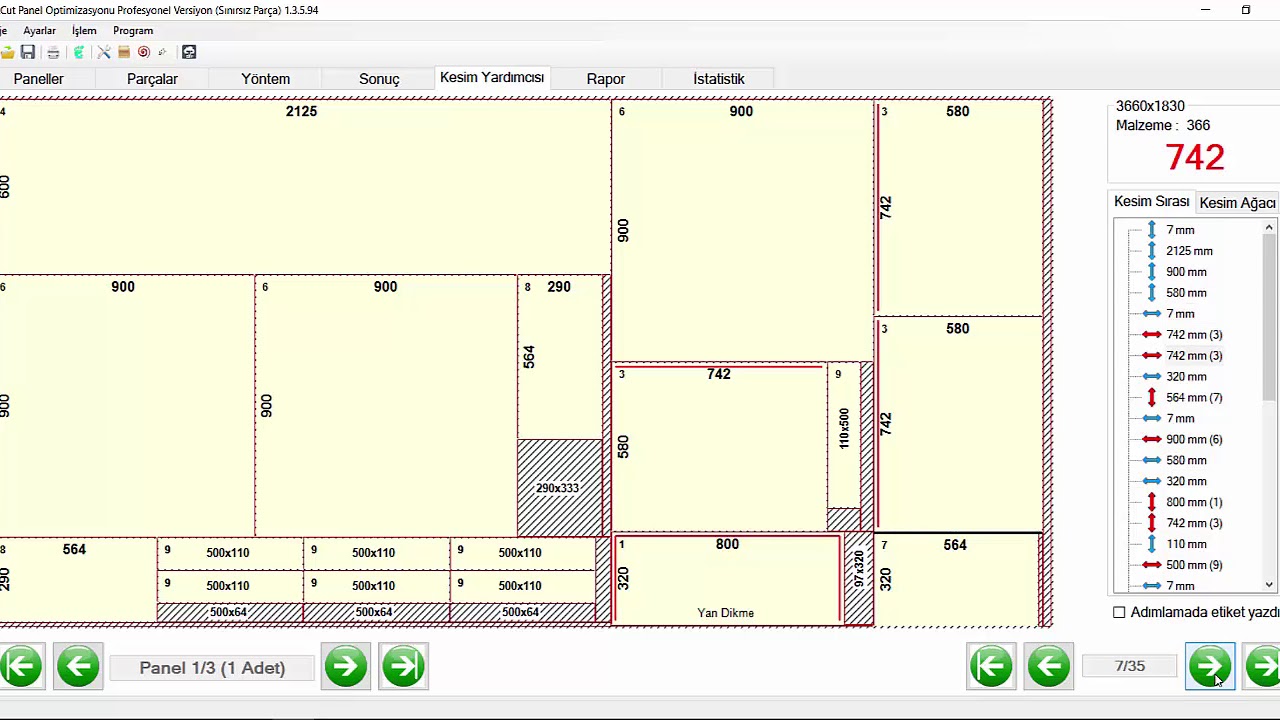Open the İstatistik tab
The image size is (1280, 720).
coord(719,79)
